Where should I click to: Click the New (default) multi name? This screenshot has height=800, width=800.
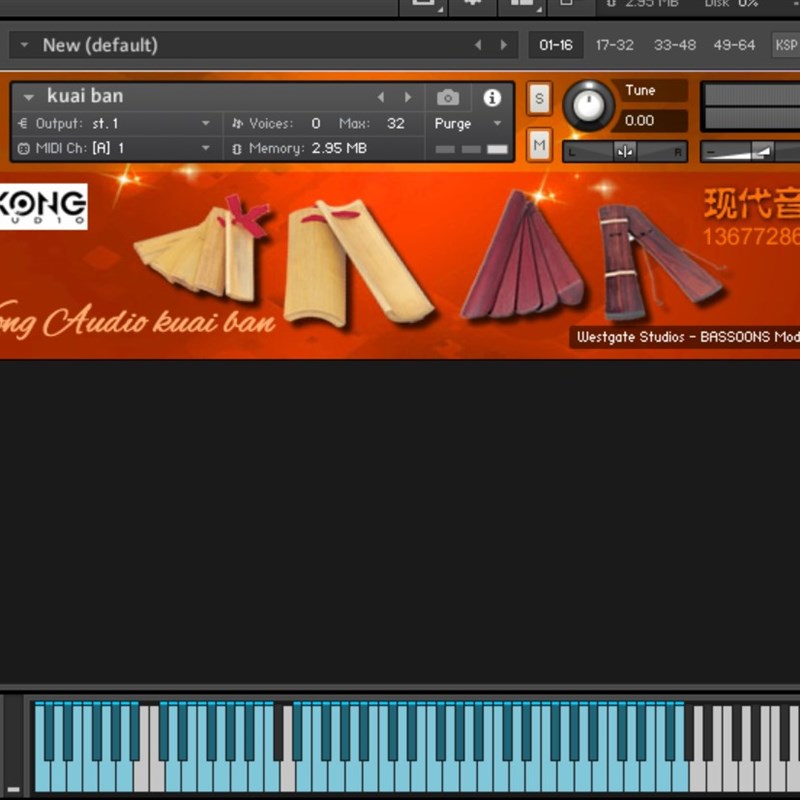[100, 45]
